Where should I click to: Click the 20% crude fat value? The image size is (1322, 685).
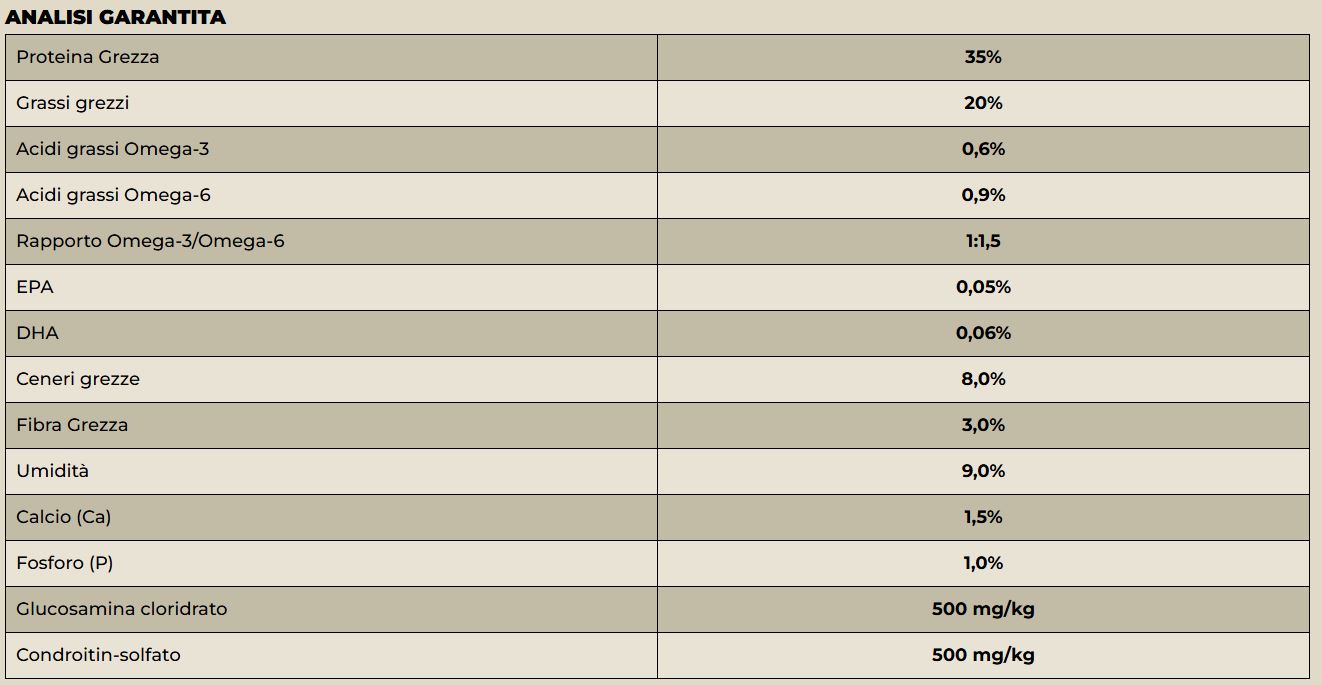(983, 103)
